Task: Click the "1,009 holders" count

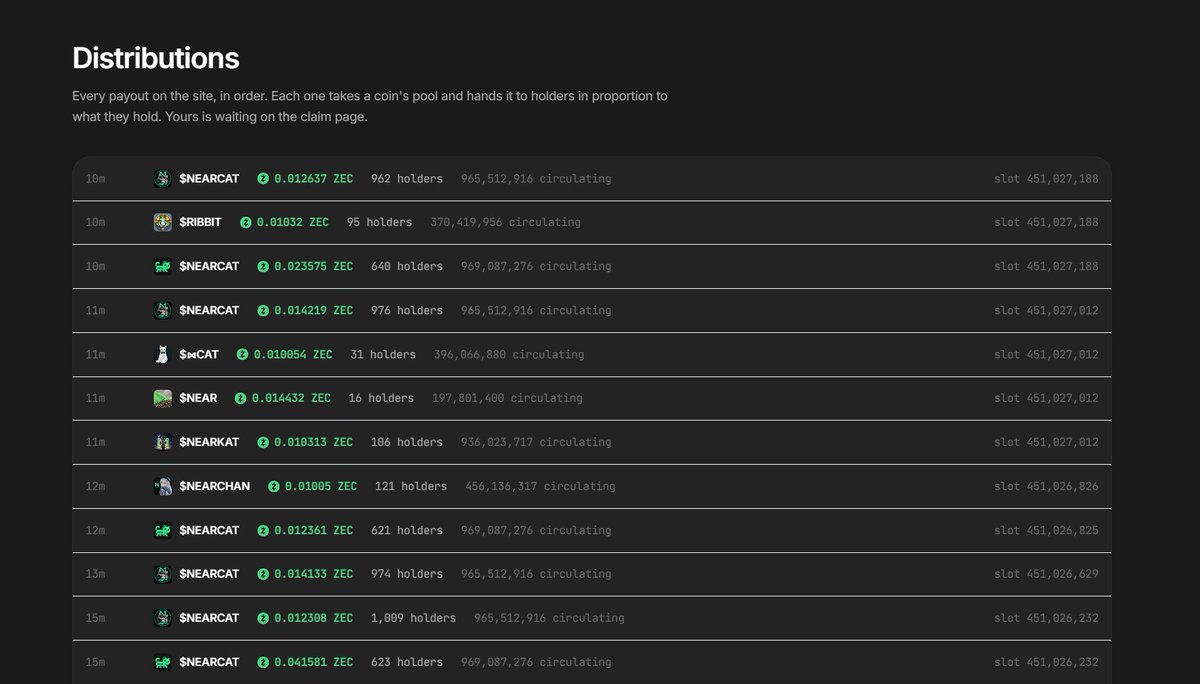Action: pyautogui.click(x=413, y=618)
